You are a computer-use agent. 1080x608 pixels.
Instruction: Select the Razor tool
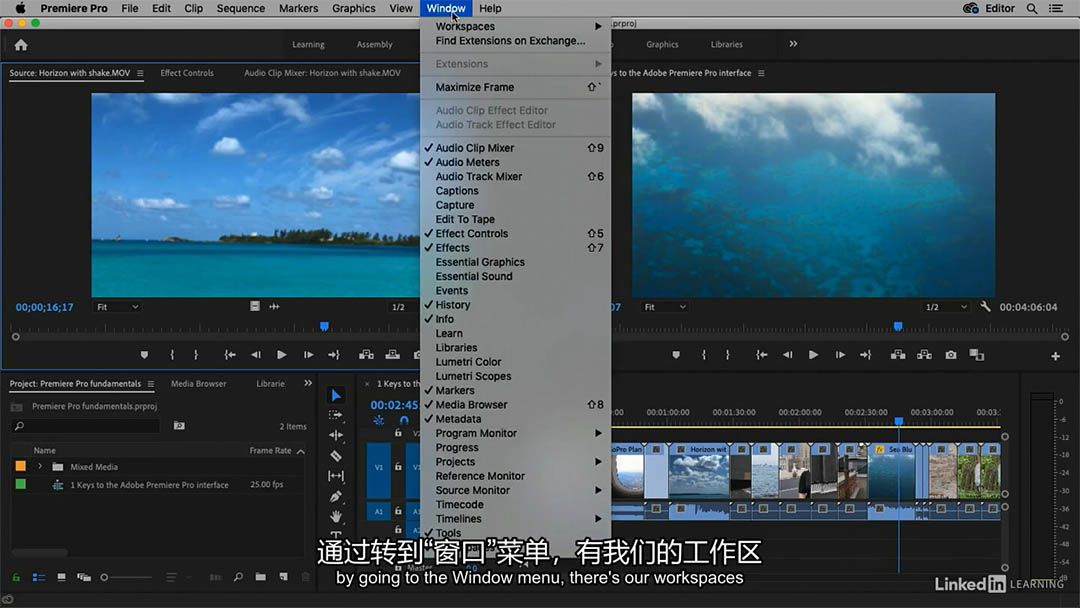coord(336,456)
